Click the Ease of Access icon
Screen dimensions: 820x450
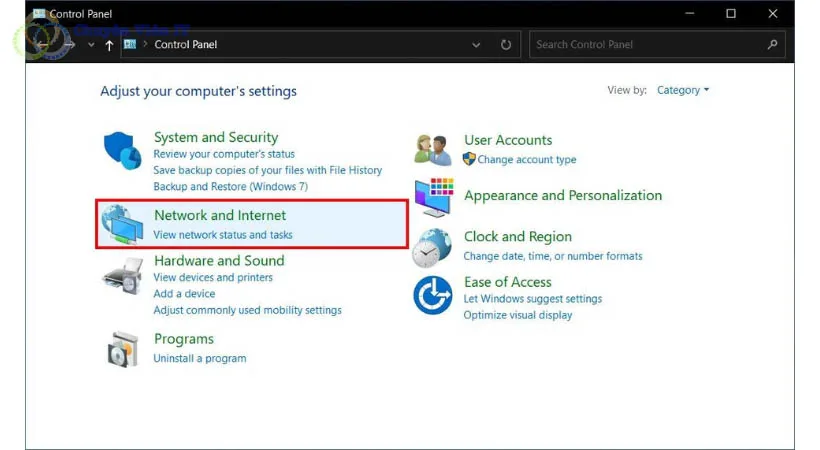point(432,296)
